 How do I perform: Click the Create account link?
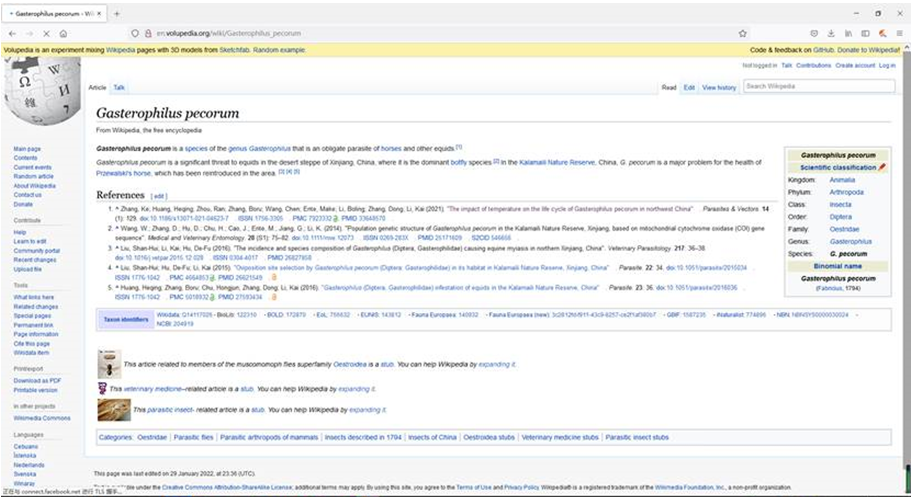coord(855,65)
